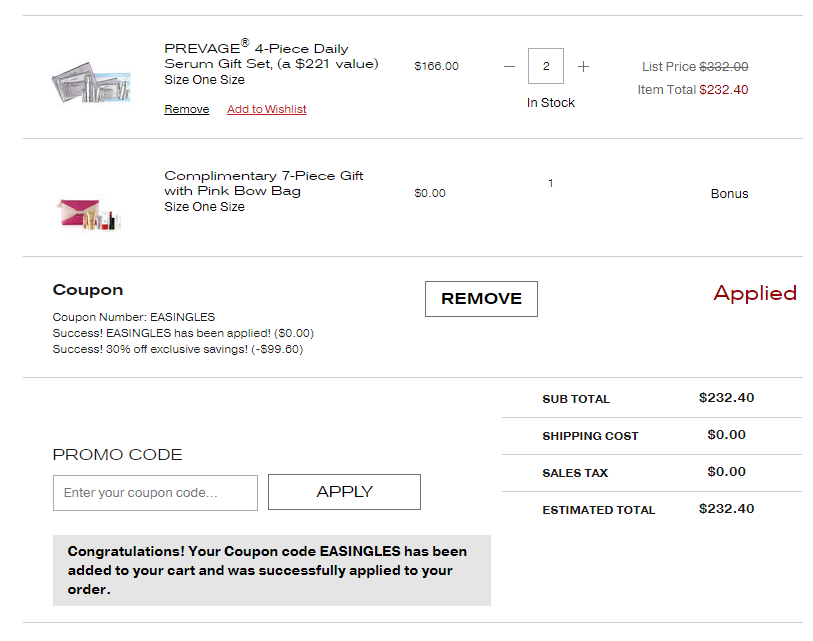
Task: Open the Pink Bow Bag gift thumbnail
Action: pos(89,215)
